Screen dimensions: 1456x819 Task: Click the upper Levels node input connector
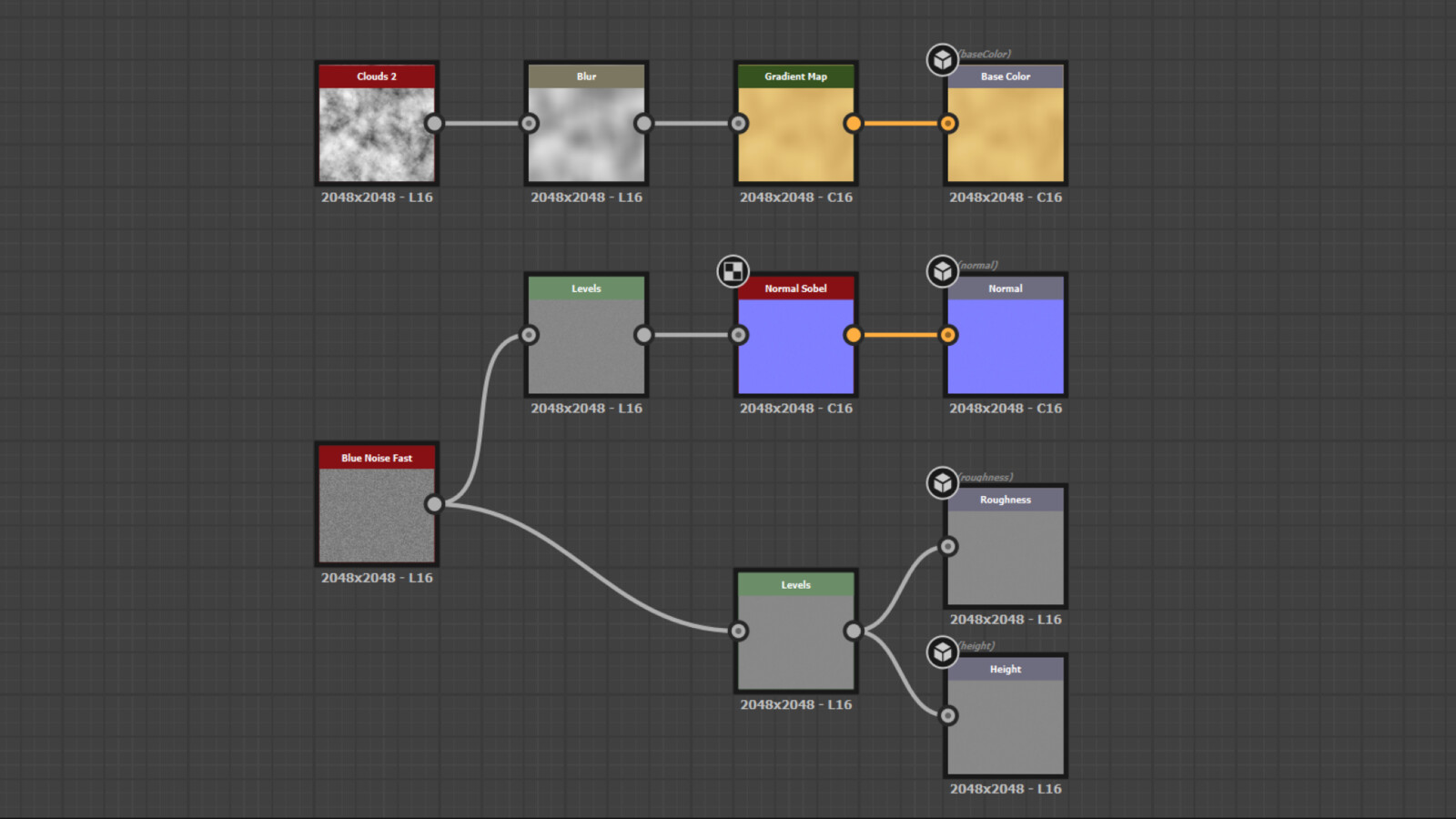pos(529,335)
